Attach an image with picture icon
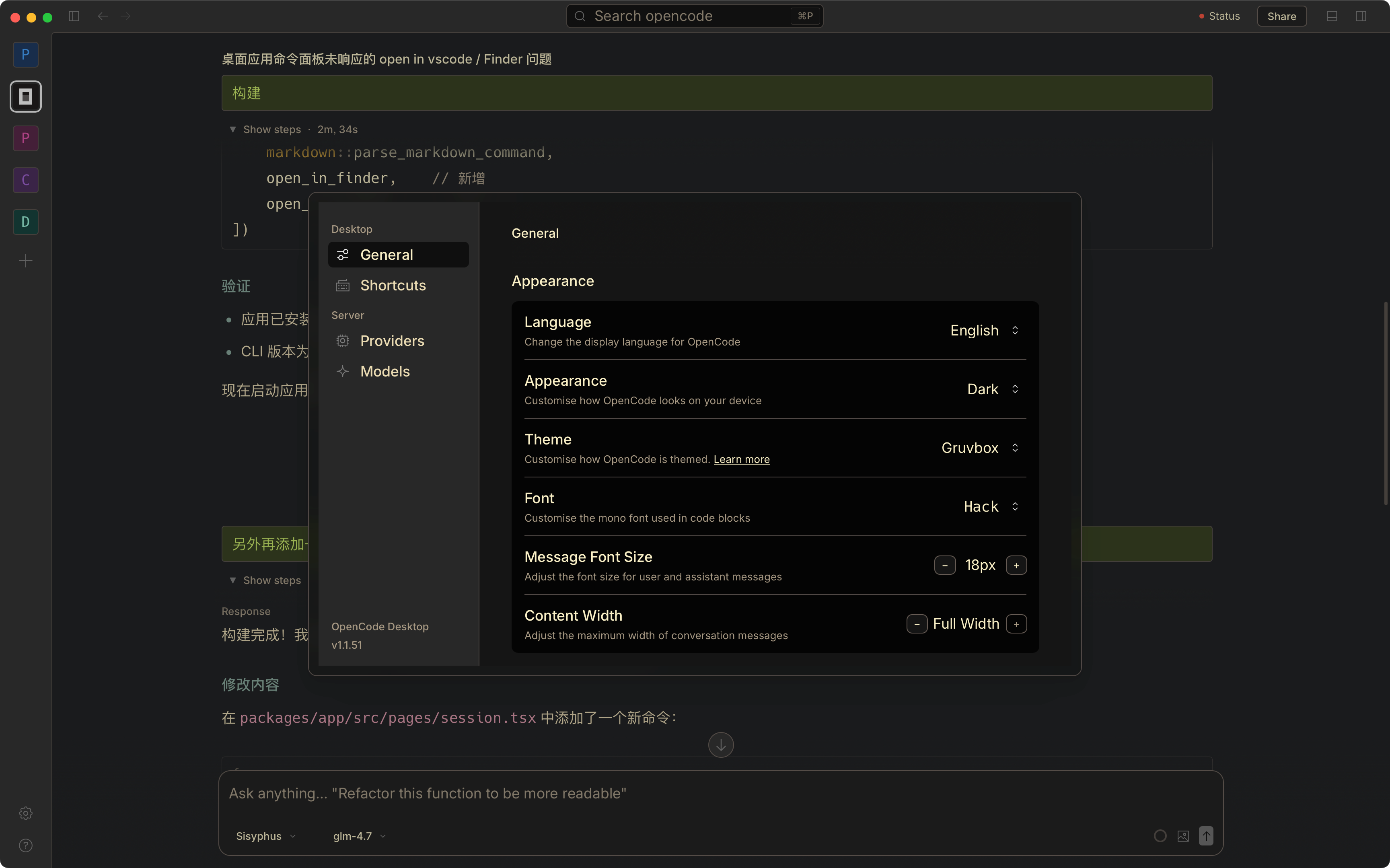This screenshot has height=868, width=1390. point(1183,836)
